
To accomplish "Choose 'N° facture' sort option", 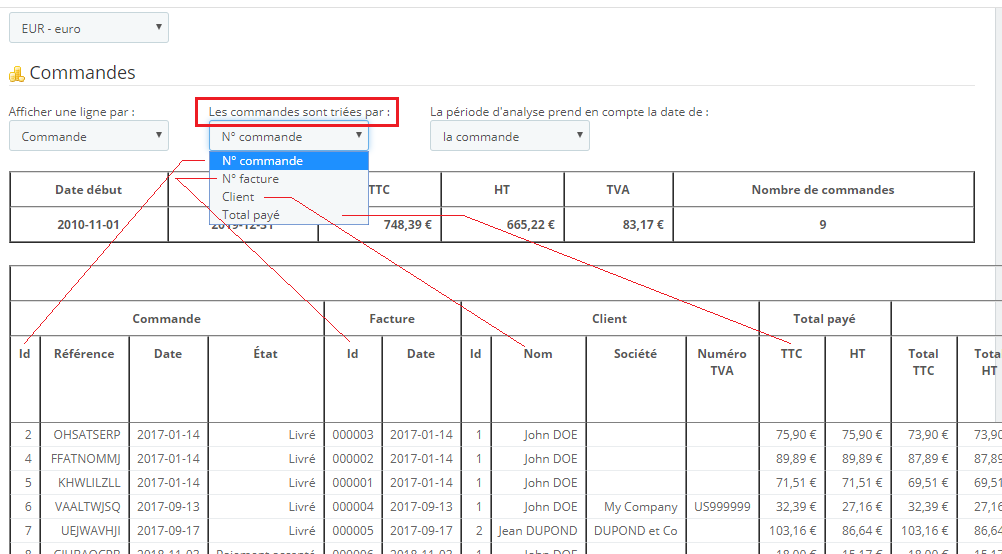I will (289, 179).
